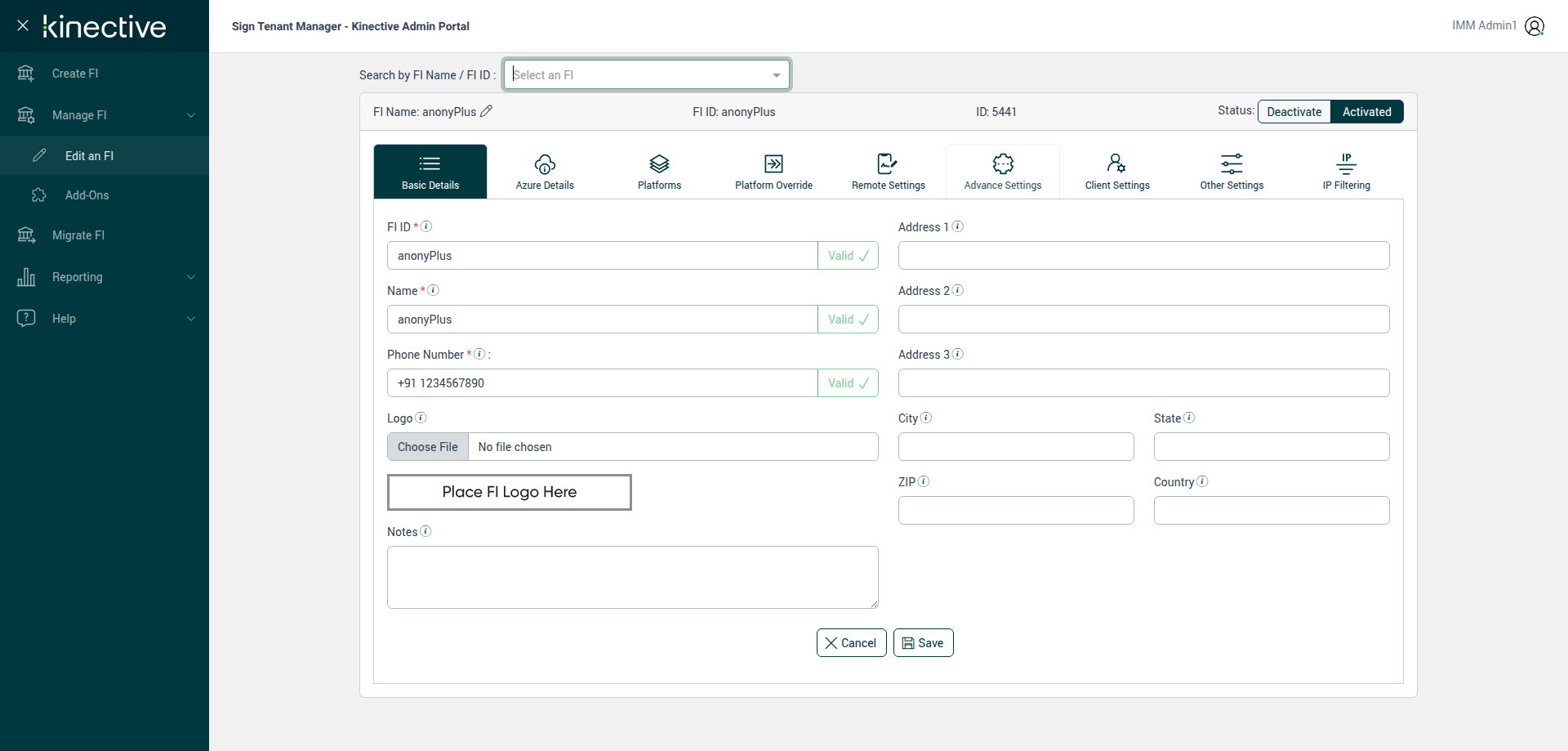The height and width of the screenshot is (751, 1568).
Task: Click the FI ID input field
Action: click(603, 256)
